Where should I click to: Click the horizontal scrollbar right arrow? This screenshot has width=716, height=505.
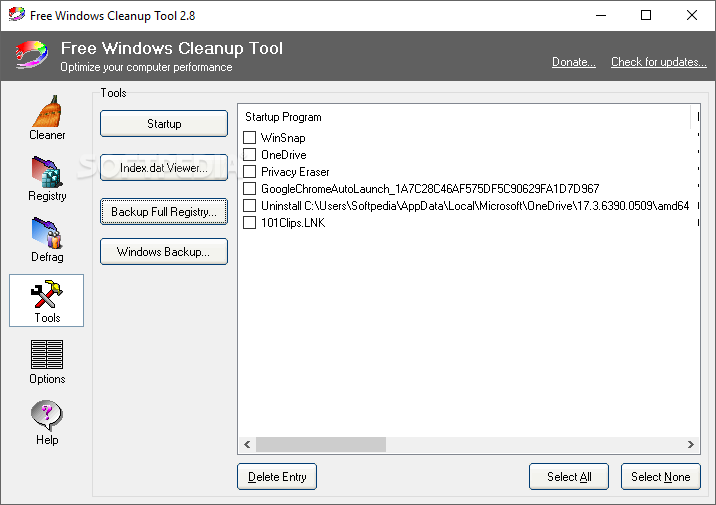(690, 444)
